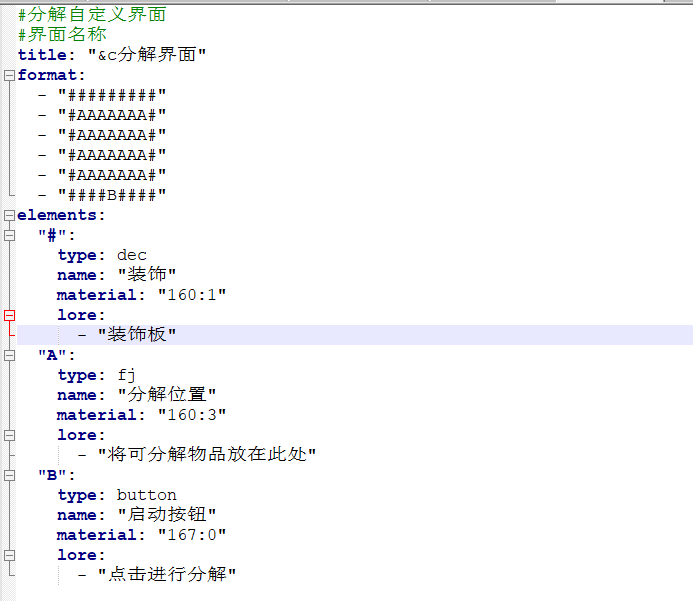The width and height of the screenshot is (693, 601).
Task: Click the name value "分解位置"
Action: pyautogui.click(x=166, y=395)
